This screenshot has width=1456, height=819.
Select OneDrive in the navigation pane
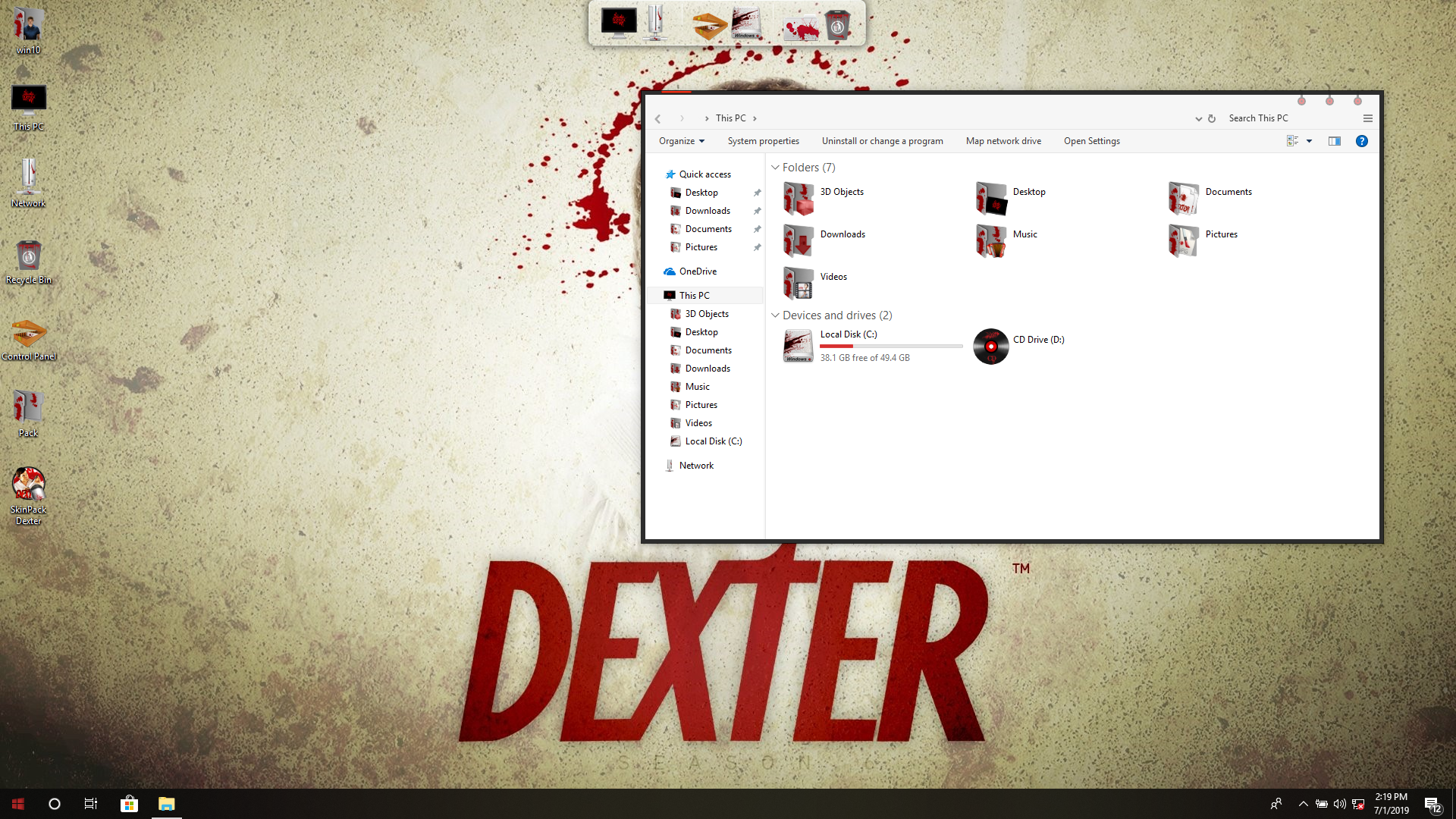697,271
